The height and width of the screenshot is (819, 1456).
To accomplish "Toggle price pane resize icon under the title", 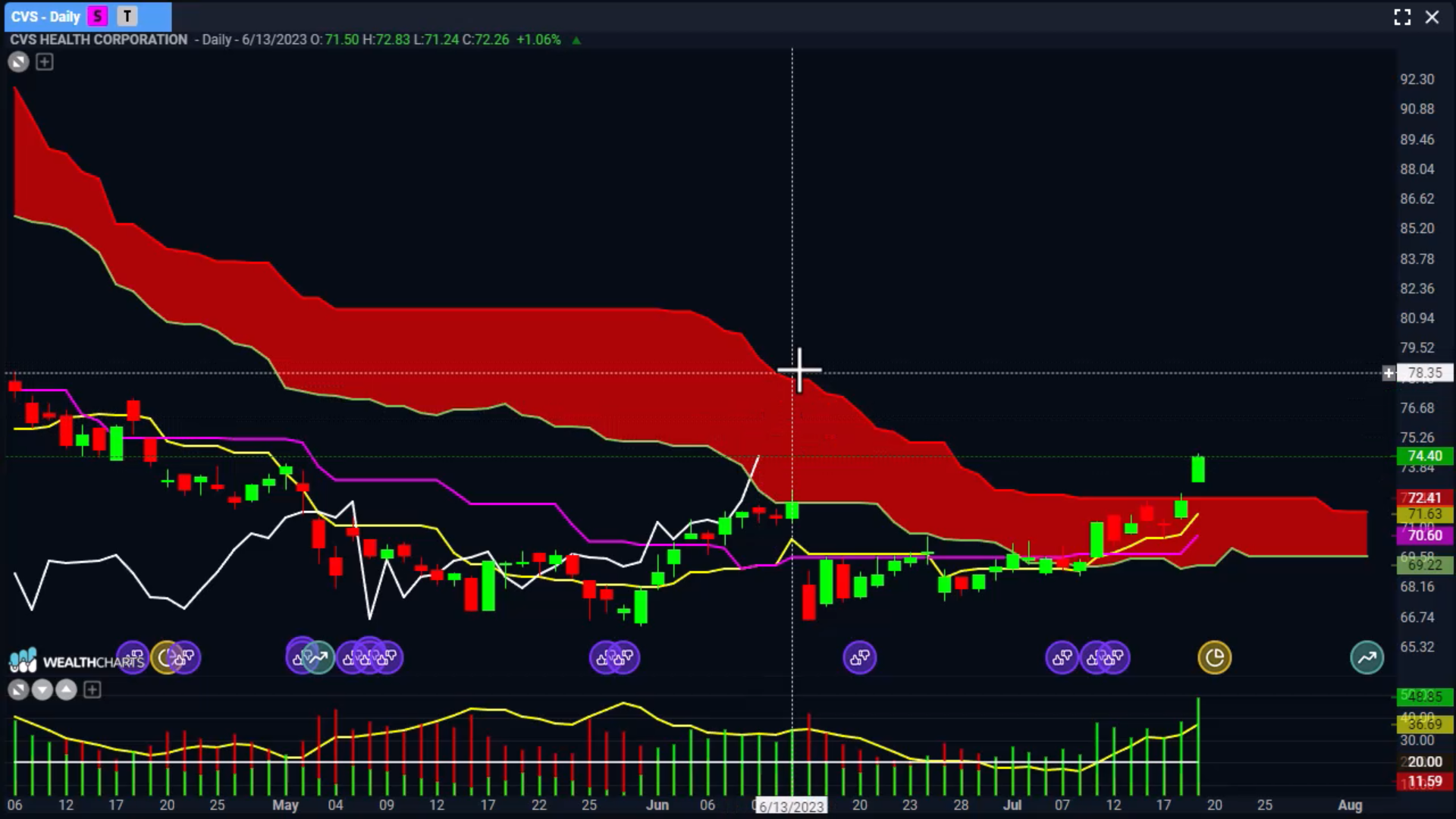I will tap(19, 62).
